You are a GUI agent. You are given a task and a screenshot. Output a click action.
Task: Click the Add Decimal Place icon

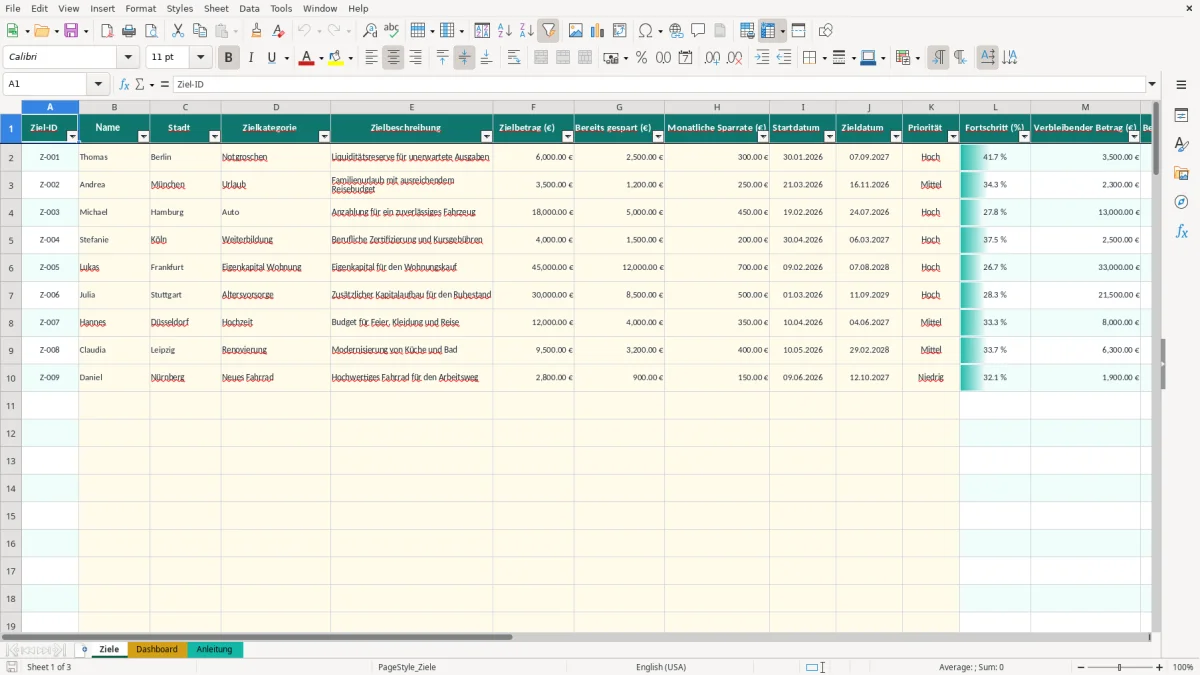(712, 58)
